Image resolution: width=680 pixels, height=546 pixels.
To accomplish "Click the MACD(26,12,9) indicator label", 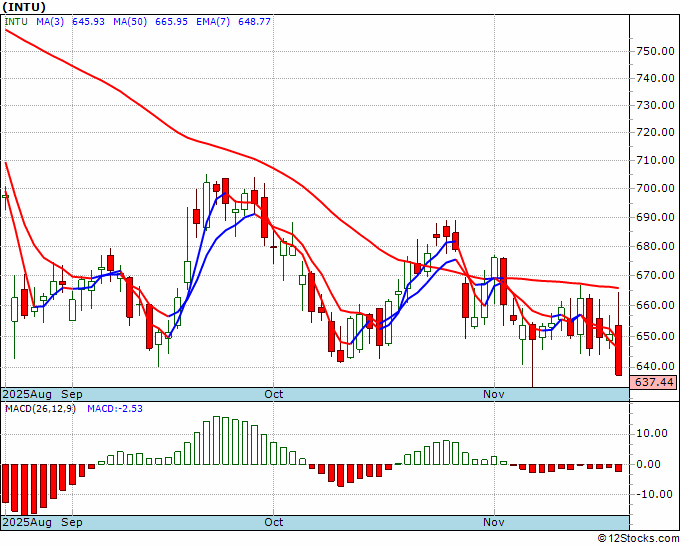I will click(40, 409).
